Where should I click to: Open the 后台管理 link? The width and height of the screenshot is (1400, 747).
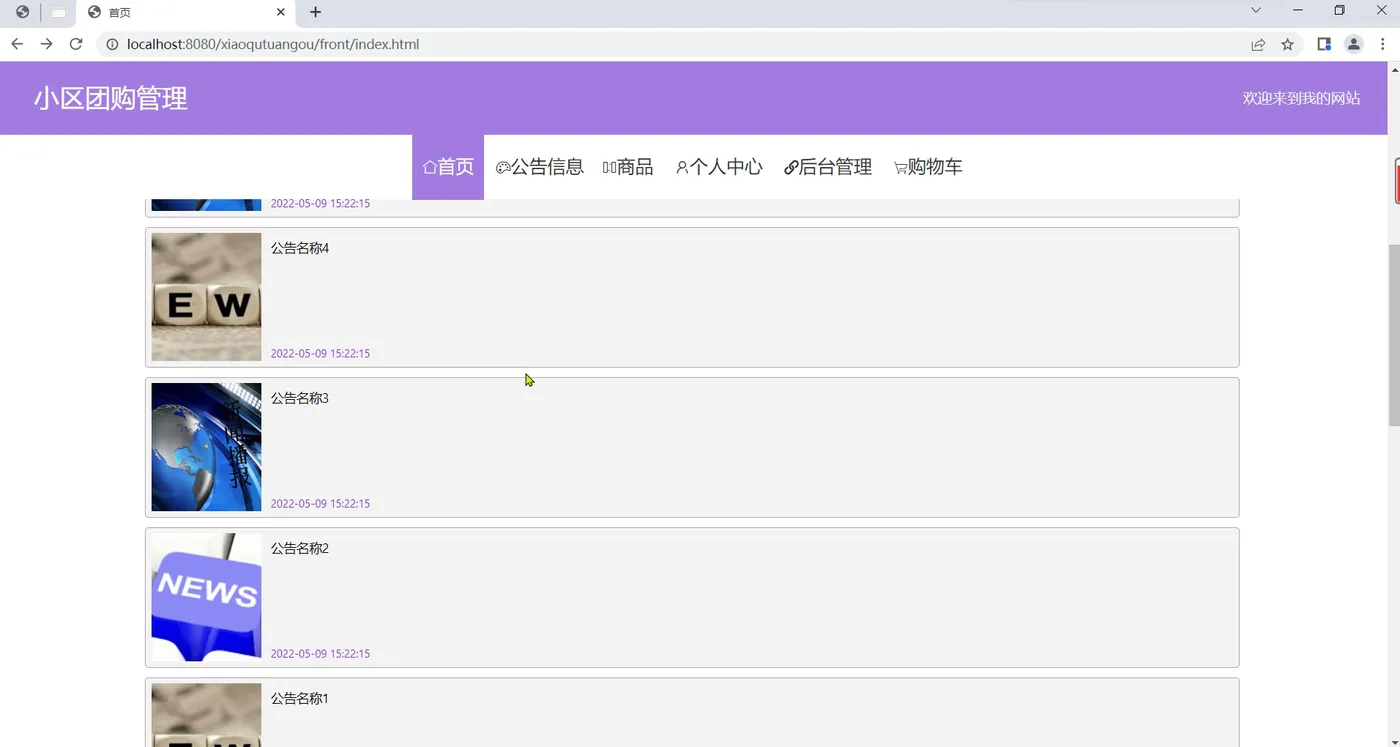point(828,167)
